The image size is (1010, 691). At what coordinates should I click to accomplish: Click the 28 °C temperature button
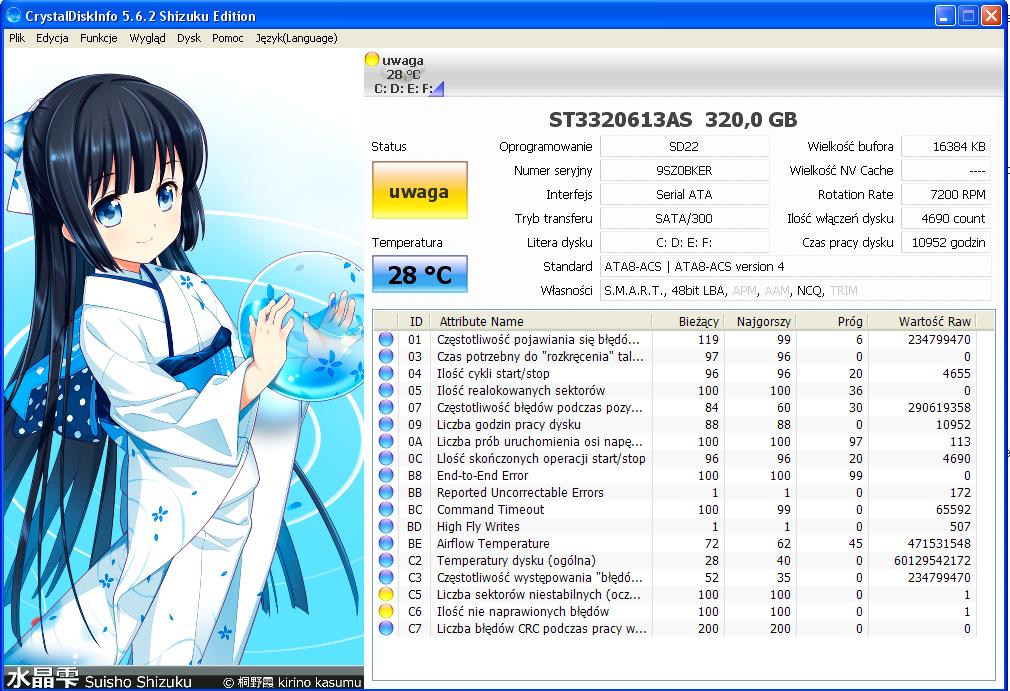pyautogui.click(x=419, y=275)
